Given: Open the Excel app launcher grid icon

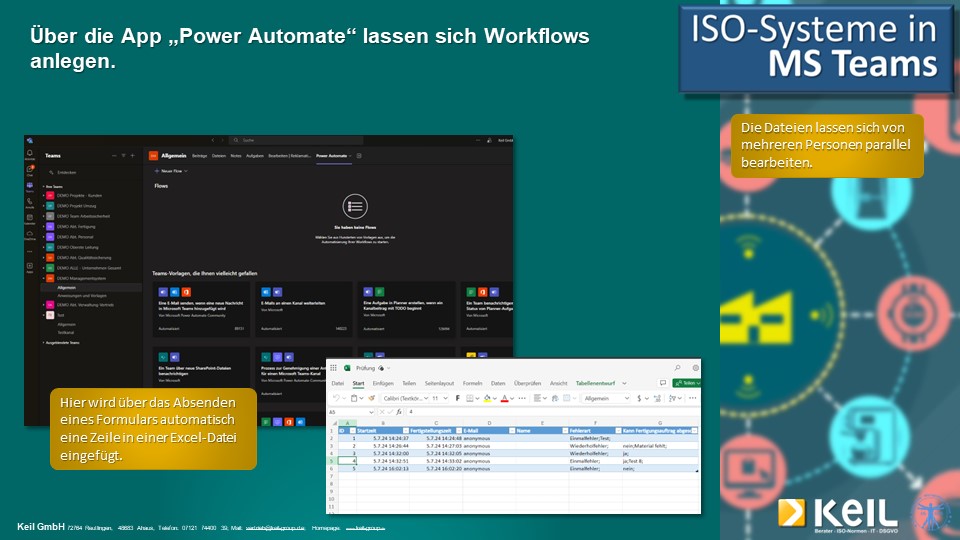Looking at the screenshot, I should (x=334, y=368).
